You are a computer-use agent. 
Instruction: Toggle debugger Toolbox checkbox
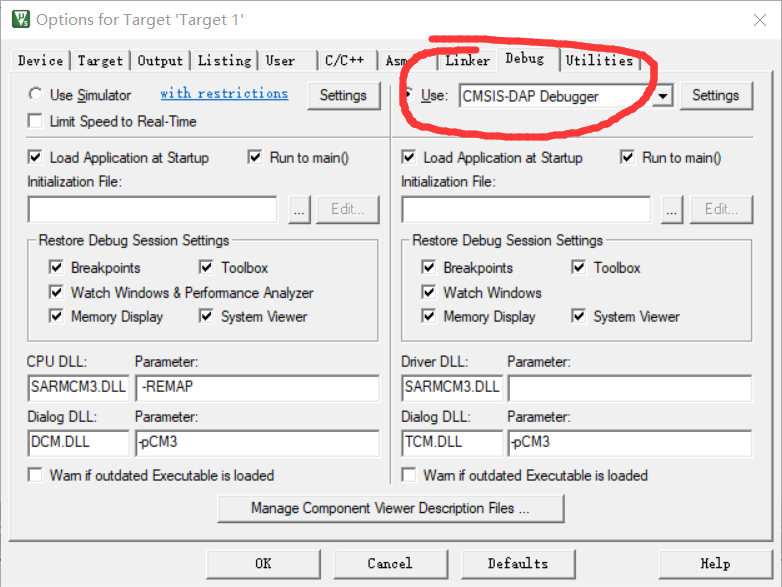(x=579, y=267)
